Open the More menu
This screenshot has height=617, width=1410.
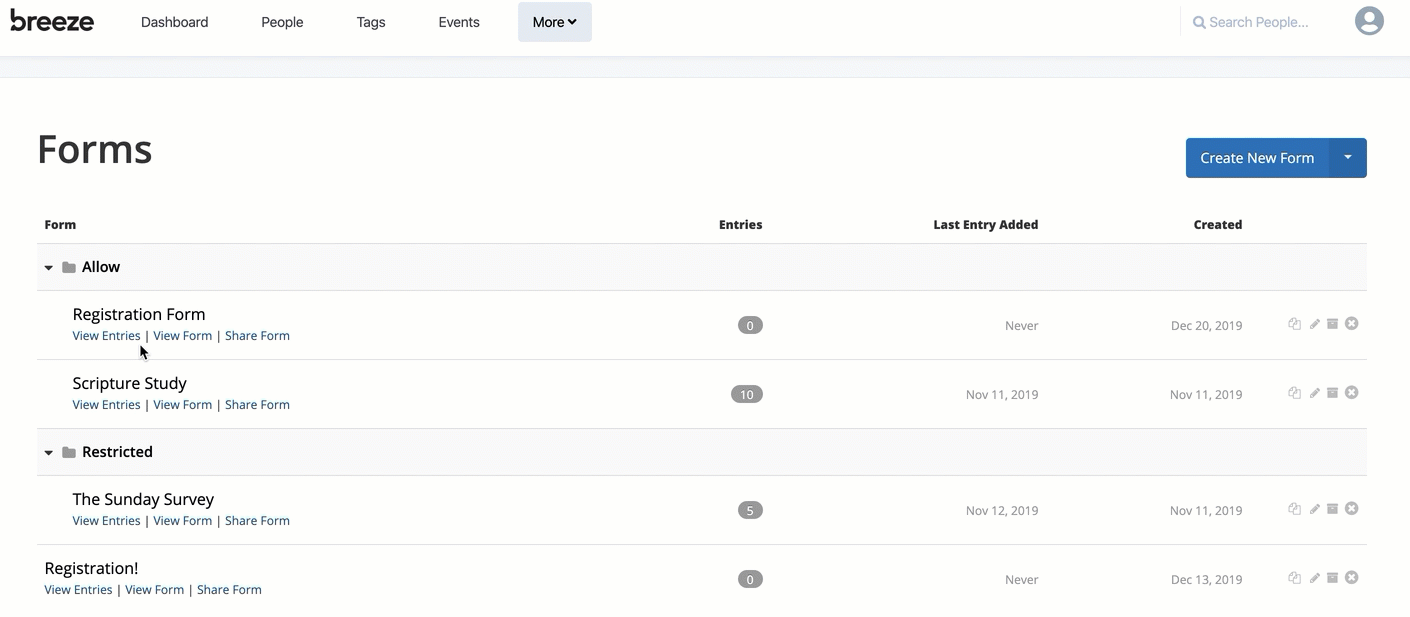555,22
